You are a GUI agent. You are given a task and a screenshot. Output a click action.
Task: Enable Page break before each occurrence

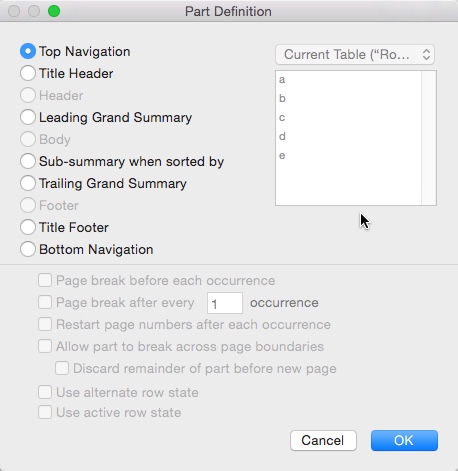point(45,280)
